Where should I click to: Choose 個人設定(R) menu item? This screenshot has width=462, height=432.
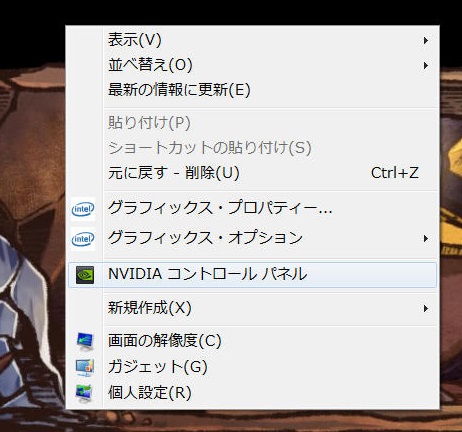(252, 393)
